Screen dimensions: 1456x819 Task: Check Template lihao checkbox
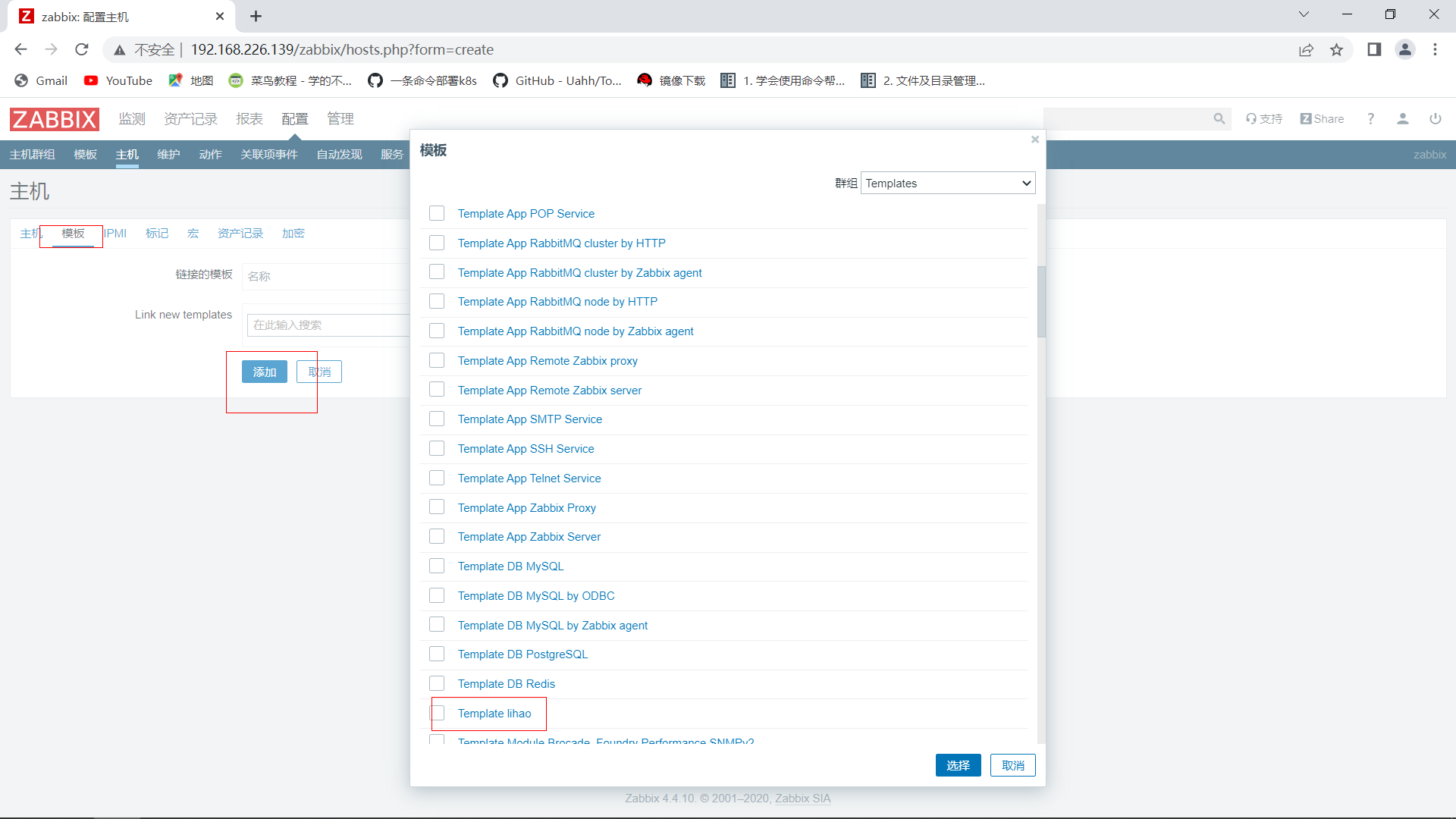point(437,713)
